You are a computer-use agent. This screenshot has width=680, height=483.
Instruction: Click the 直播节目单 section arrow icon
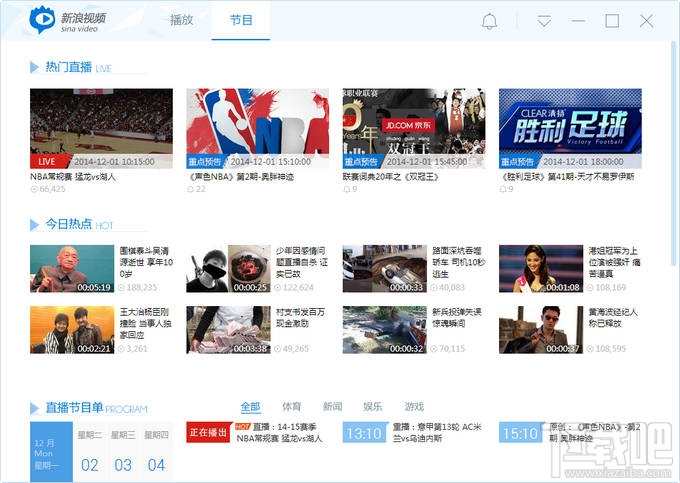tap(34, 408)
